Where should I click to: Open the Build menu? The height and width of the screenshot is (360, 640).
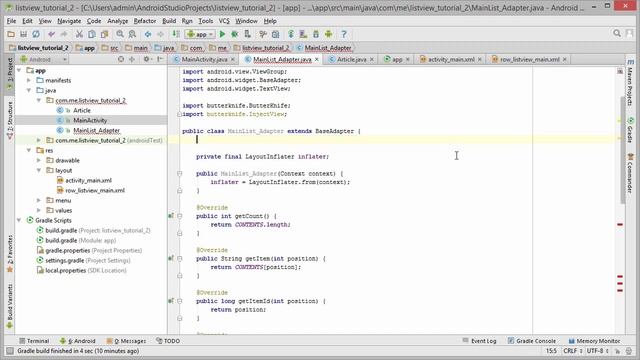coord(169,21)
